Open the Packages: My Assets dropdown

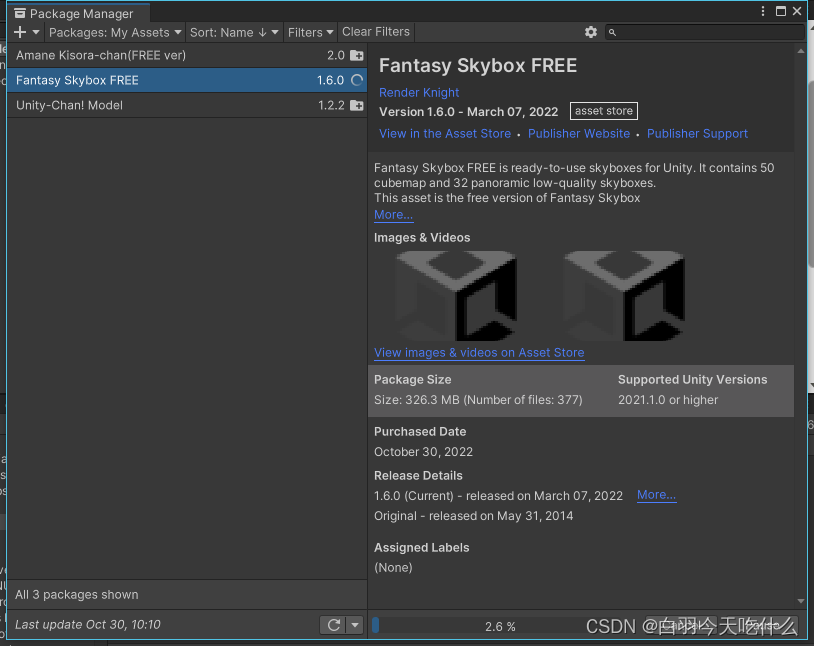(115, 32)
